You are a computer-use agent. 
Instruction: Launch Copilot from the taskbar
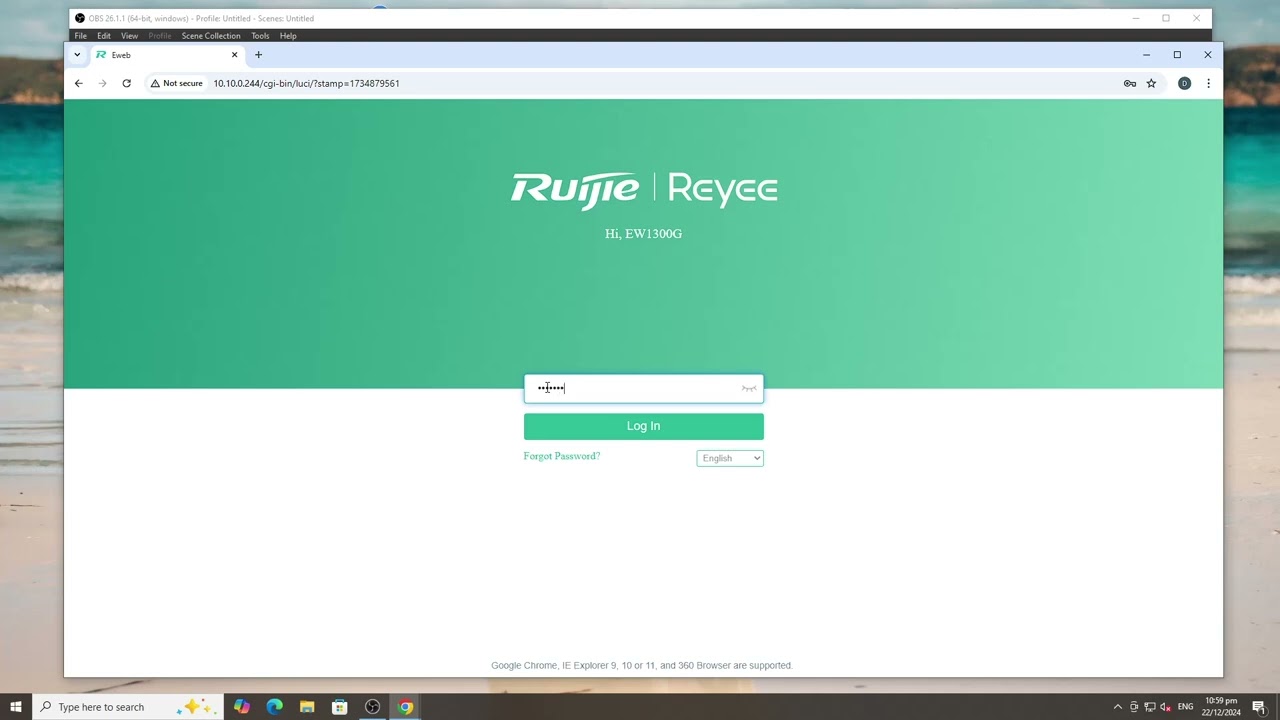point(242,707)
